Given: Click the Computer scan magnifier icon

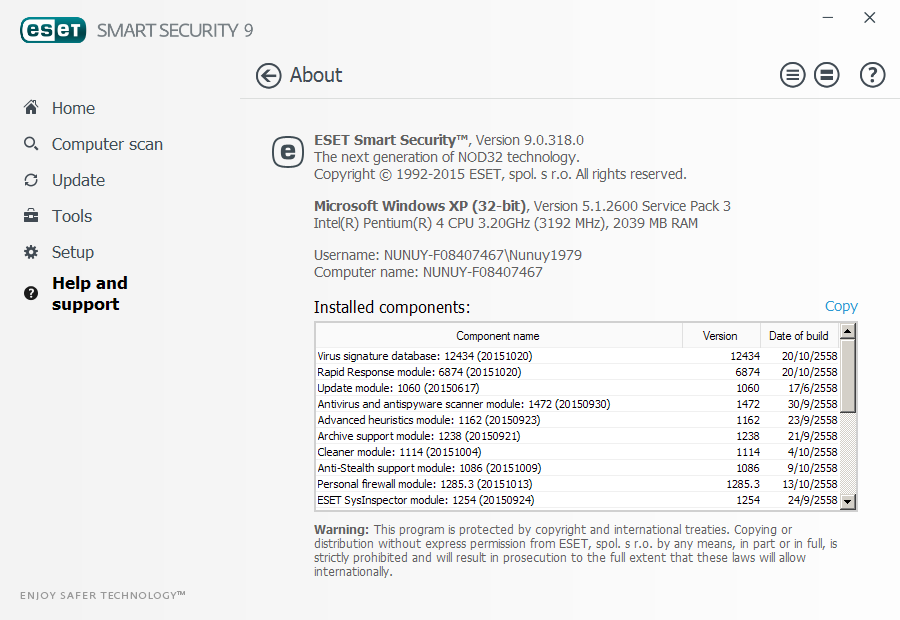Looking at the screenshot, I should 31,144.
